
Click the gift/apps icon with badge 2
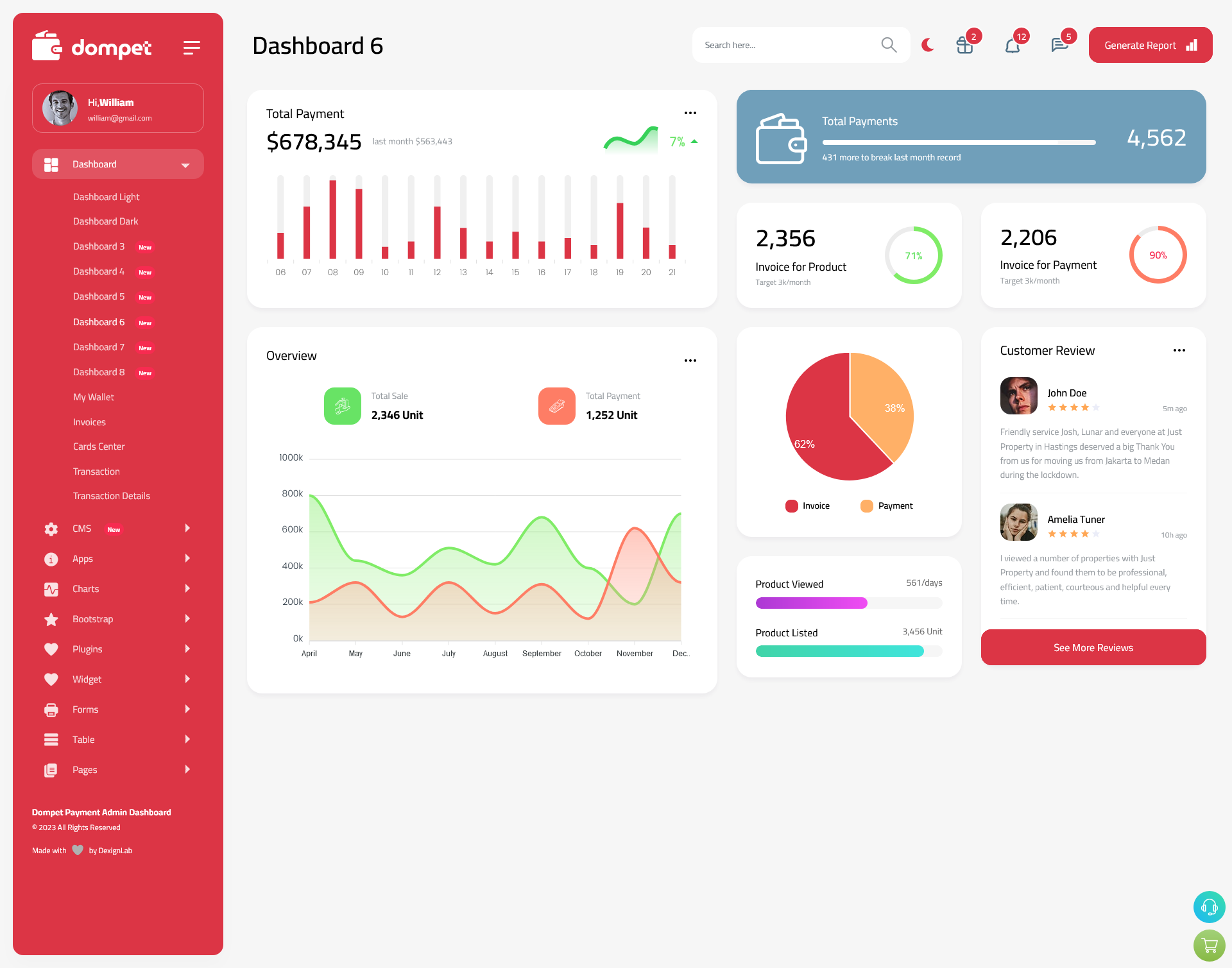[x=963, y=45]
